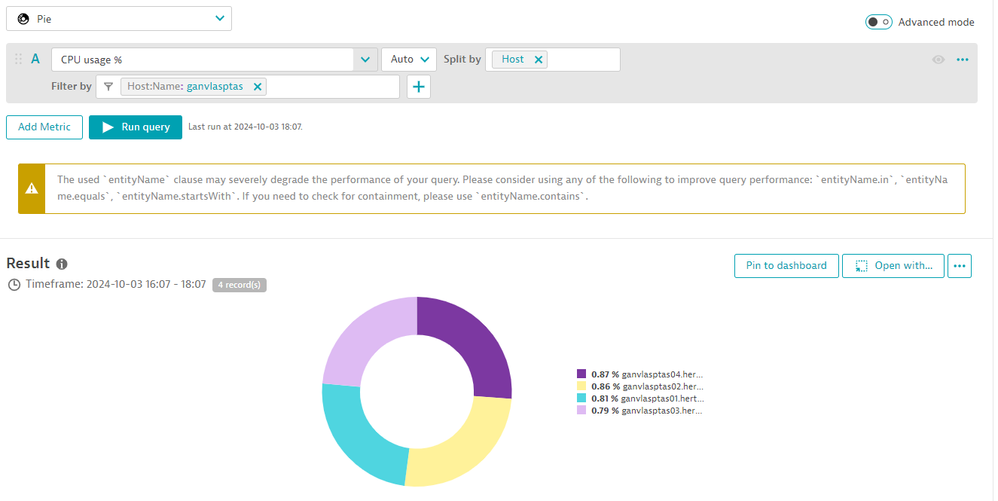Screen dimensions: 998x501
Task: Click the Run query button
Action: [136, 127]
